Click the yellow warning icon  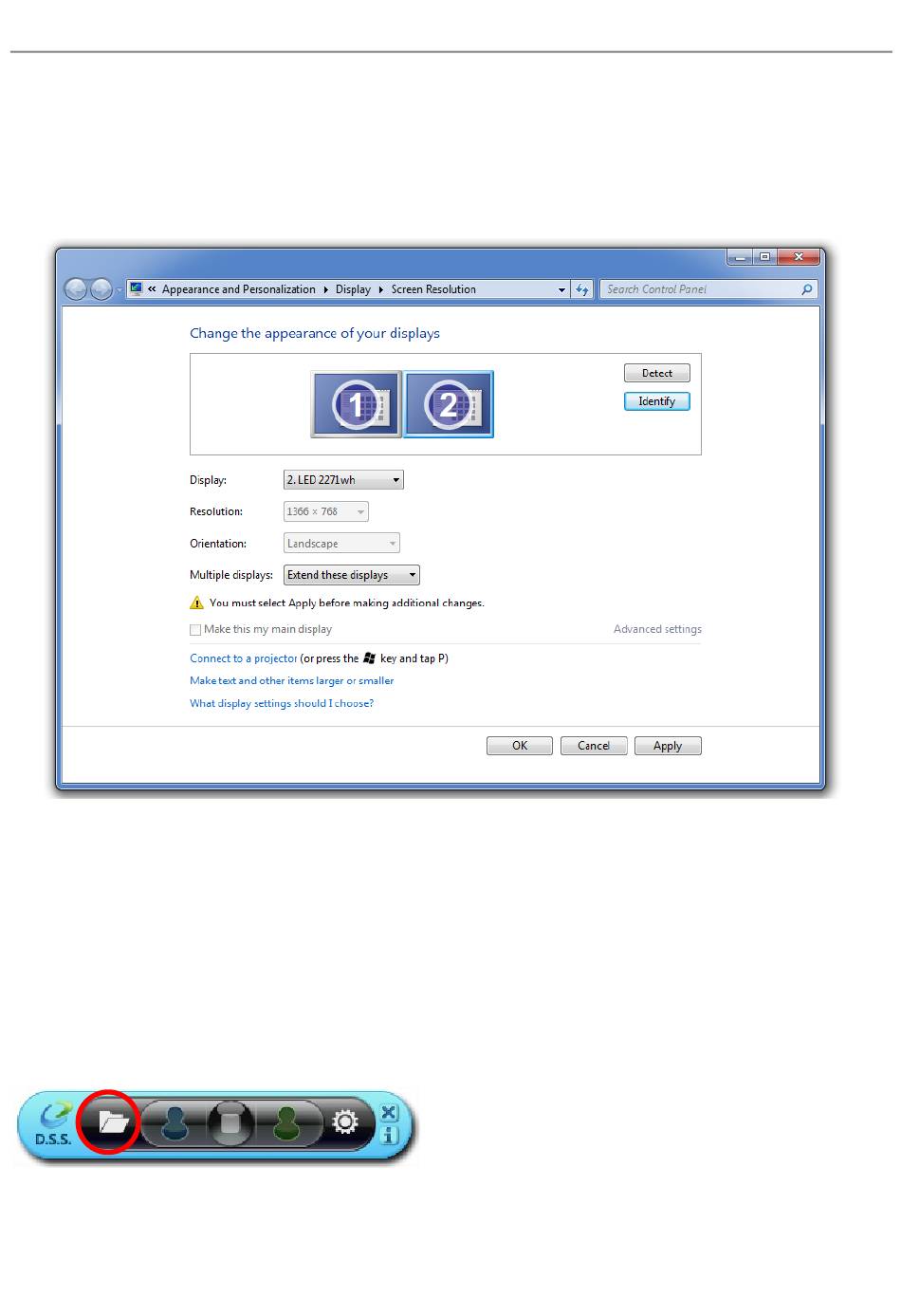[x=196, y=603]
